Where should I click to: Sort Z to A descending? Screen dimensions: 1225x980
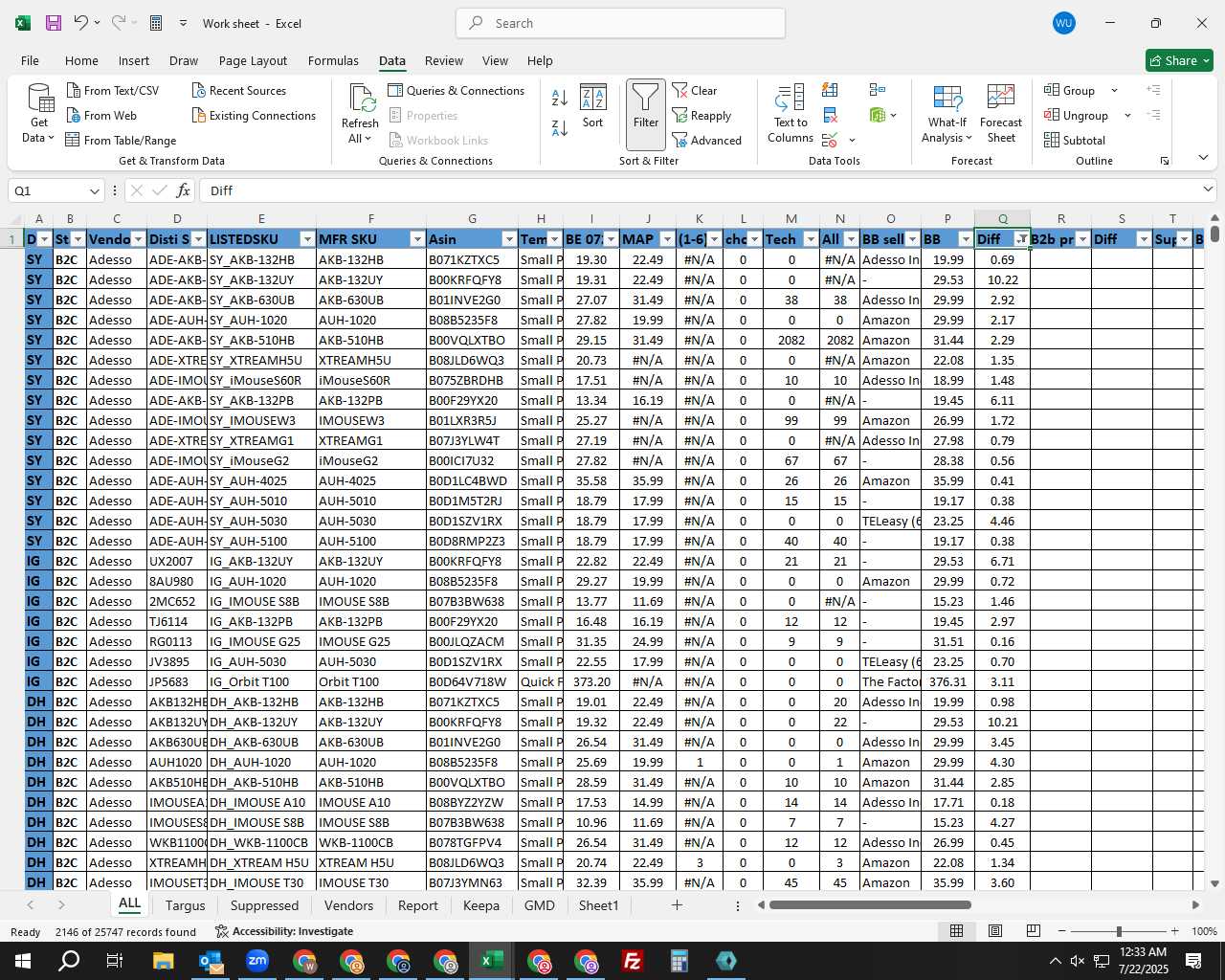point(560,126)
